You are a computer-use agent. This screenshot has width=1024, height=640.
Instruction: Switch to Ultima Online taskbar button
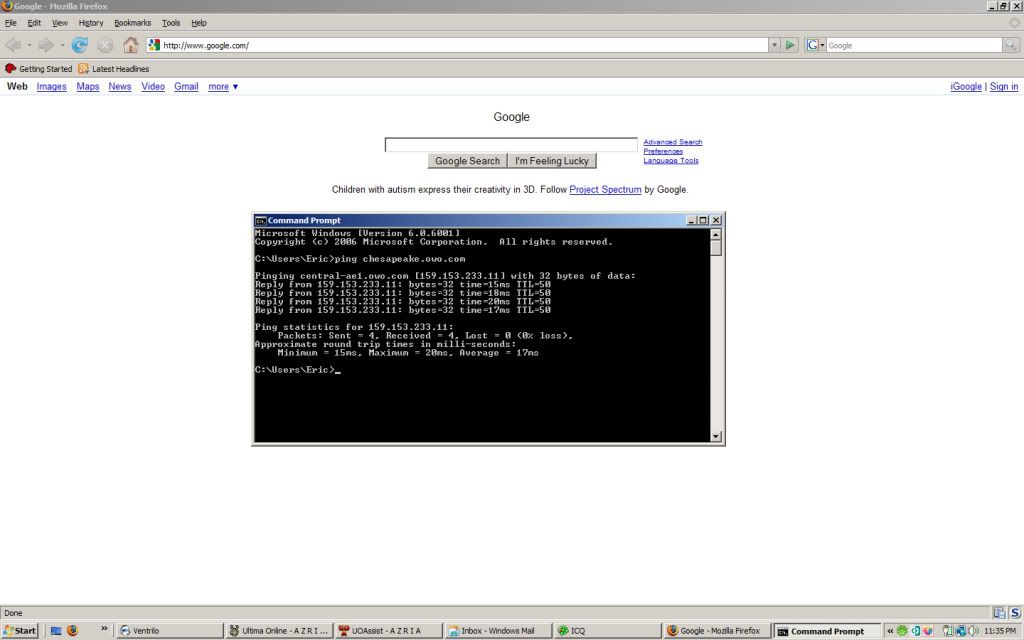(279, 631)
